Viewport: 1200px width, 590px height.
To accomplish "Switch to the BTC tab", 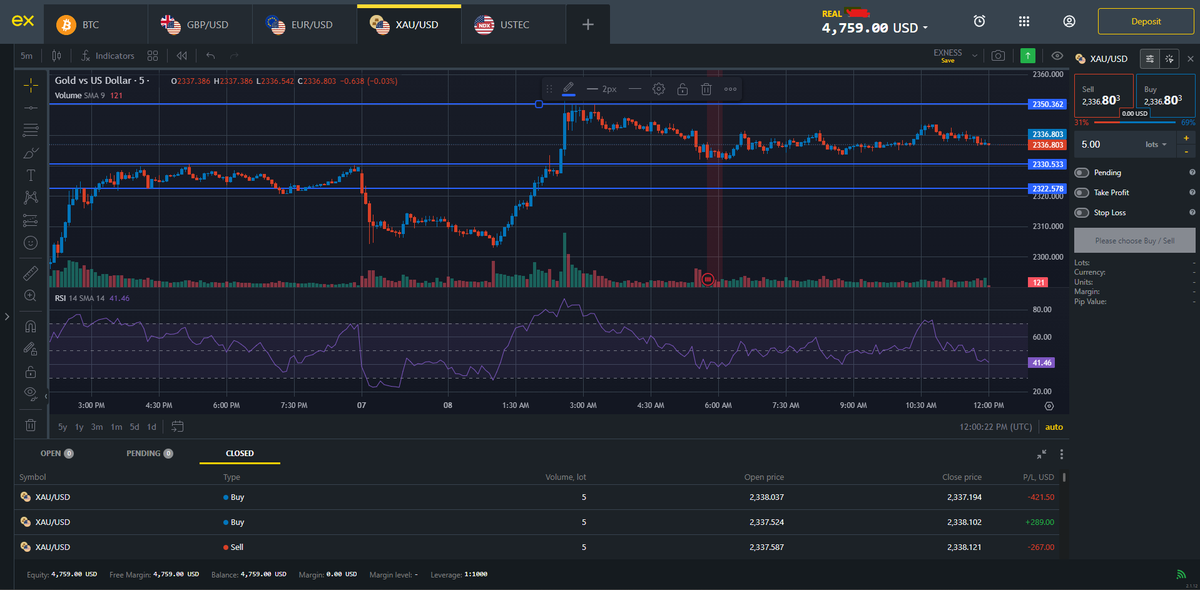I will click(x=96, y=24).
